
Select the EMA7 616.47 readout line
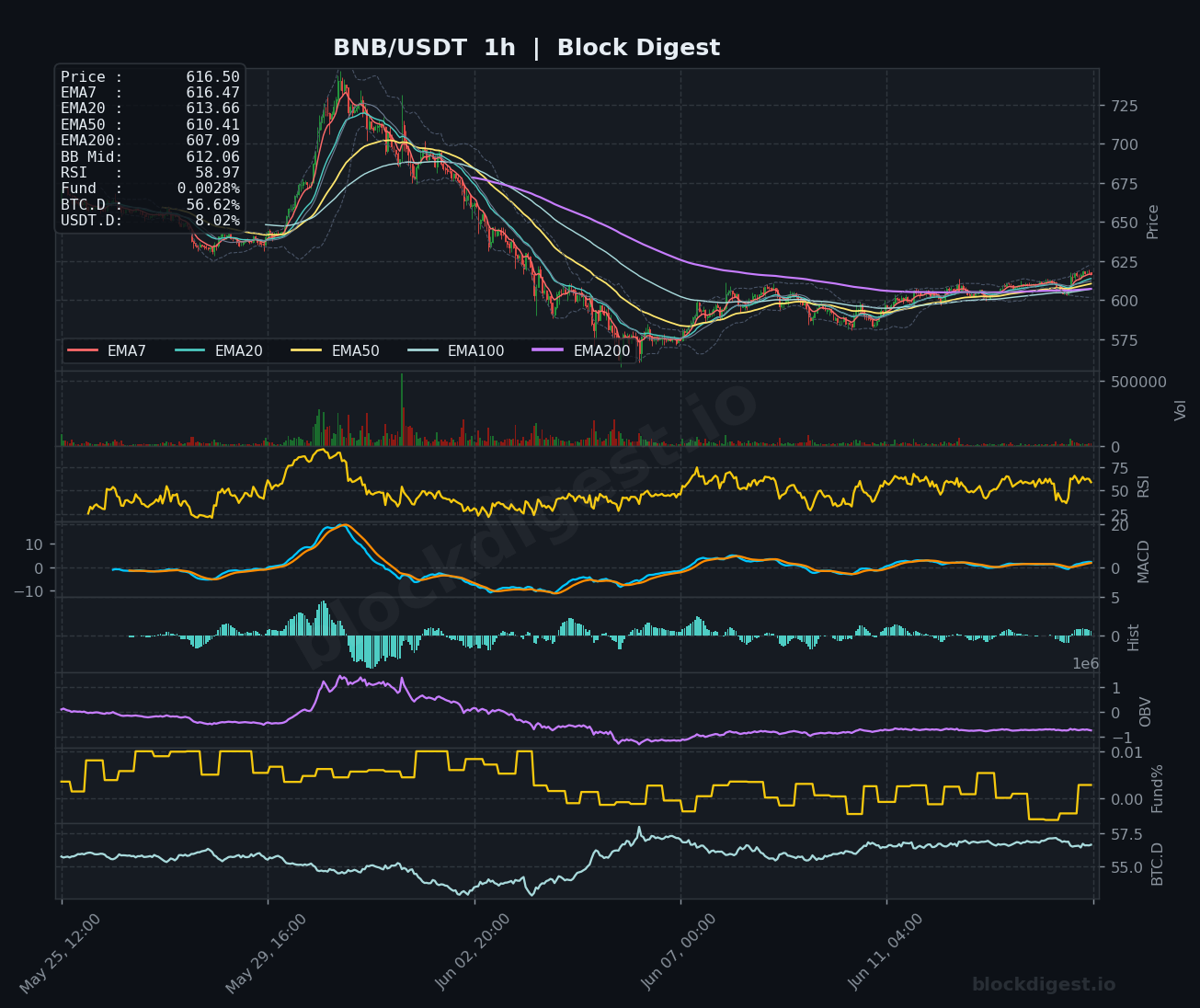tap(150, 93)
